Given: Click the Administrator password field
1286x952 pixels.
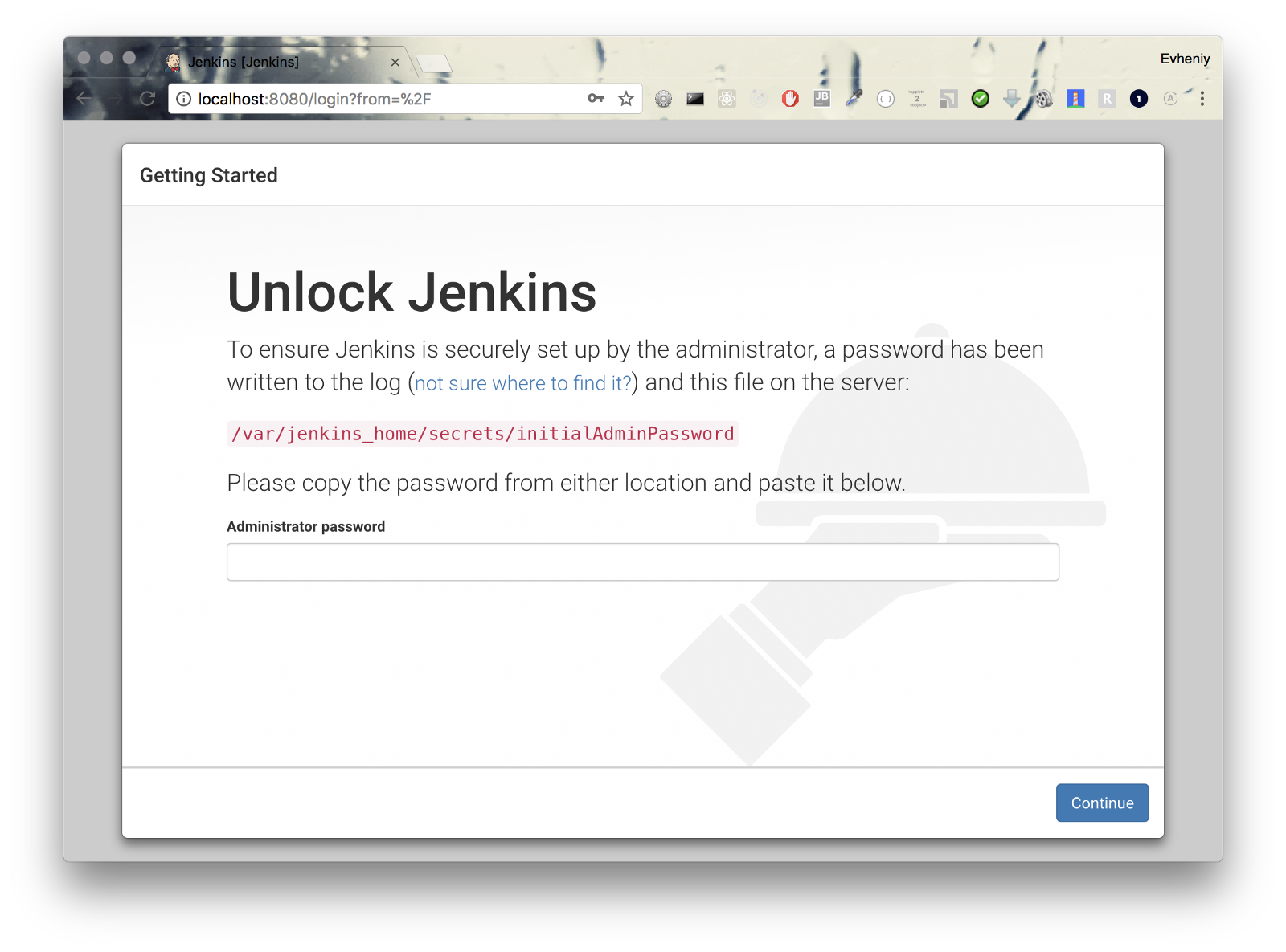Looking at the screenshot, I should tap(643, 562).
